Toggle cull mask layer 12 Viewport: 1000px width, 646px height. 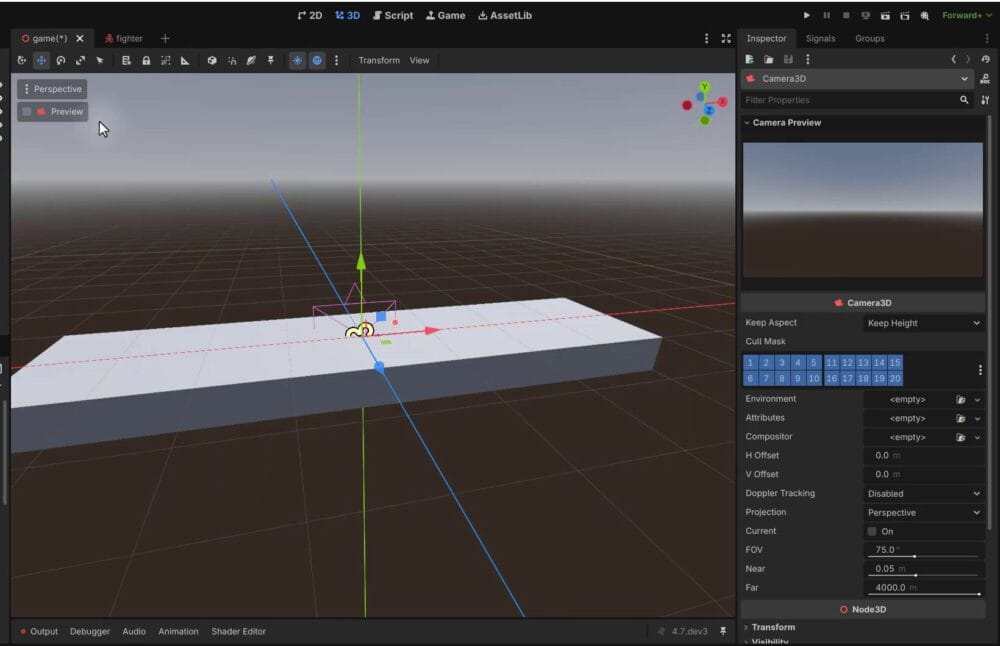tap(847, 362)
